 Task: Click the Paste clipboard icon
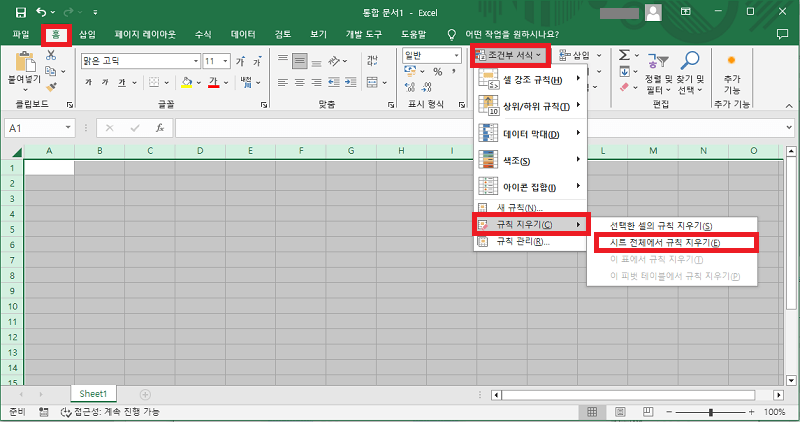click(x=24, y=62)
